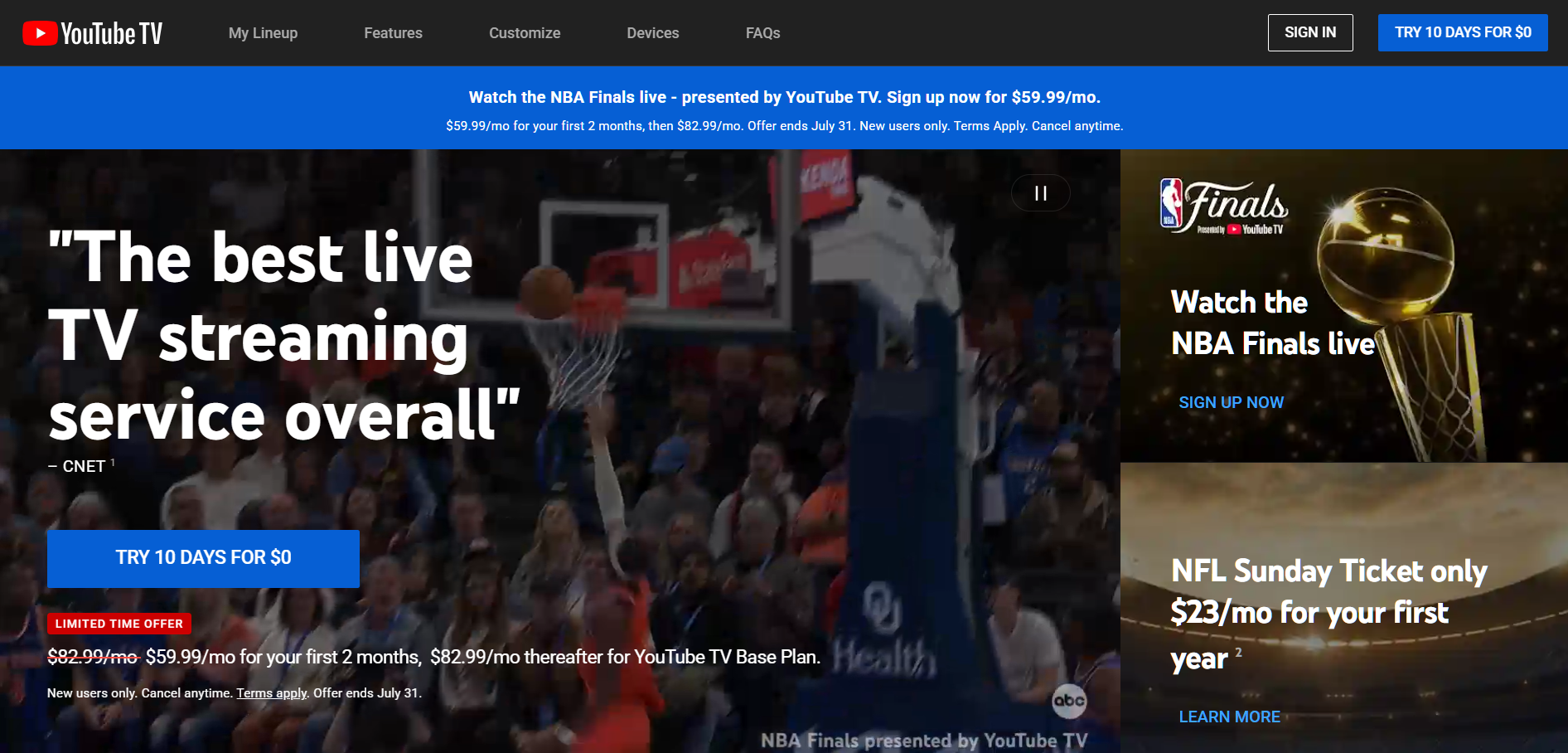Click the 'Watch the NBA Finals live' card heading

tap(1272, 323)
